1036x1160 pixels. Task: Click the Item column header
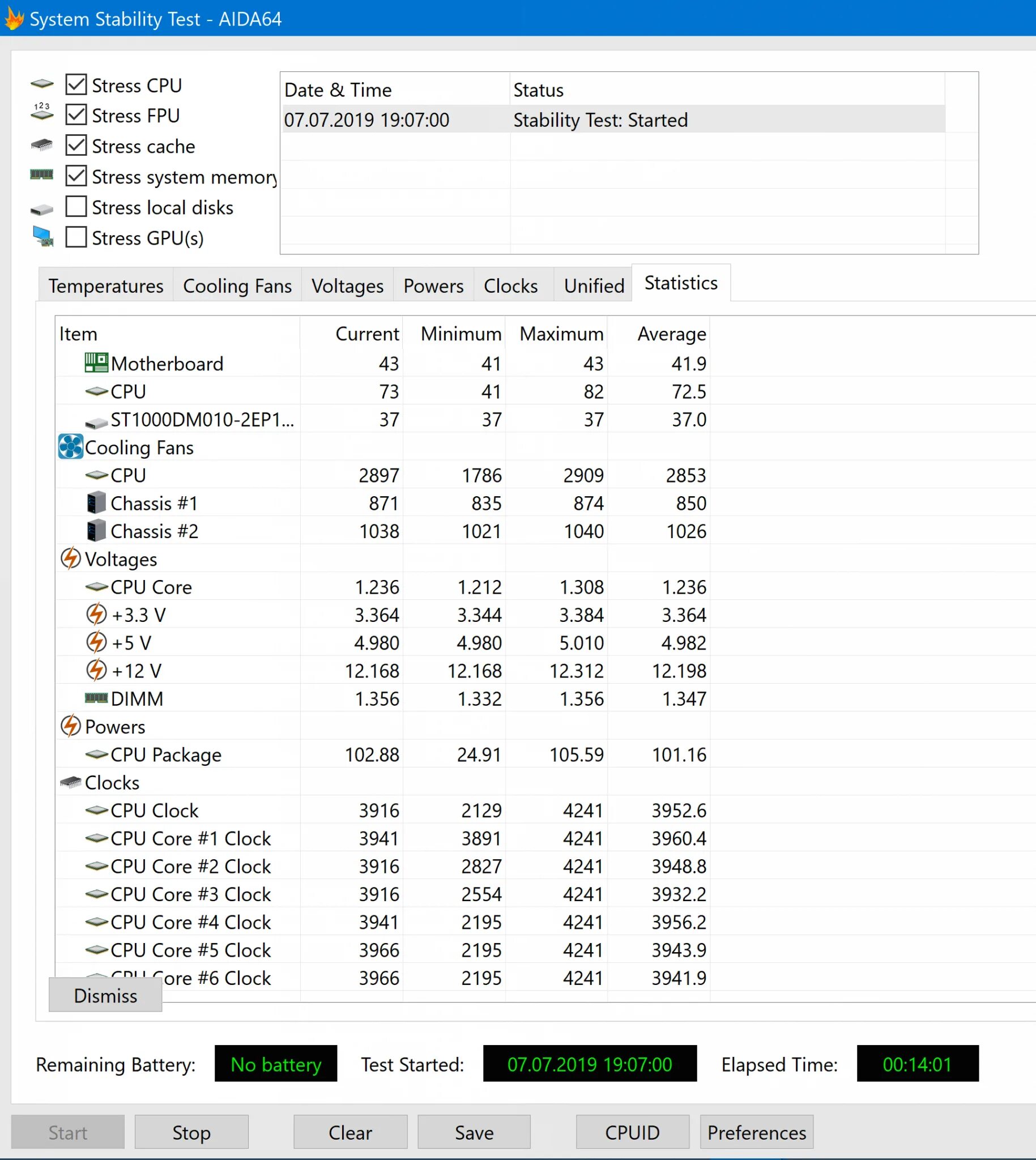(x=178, y=333)
